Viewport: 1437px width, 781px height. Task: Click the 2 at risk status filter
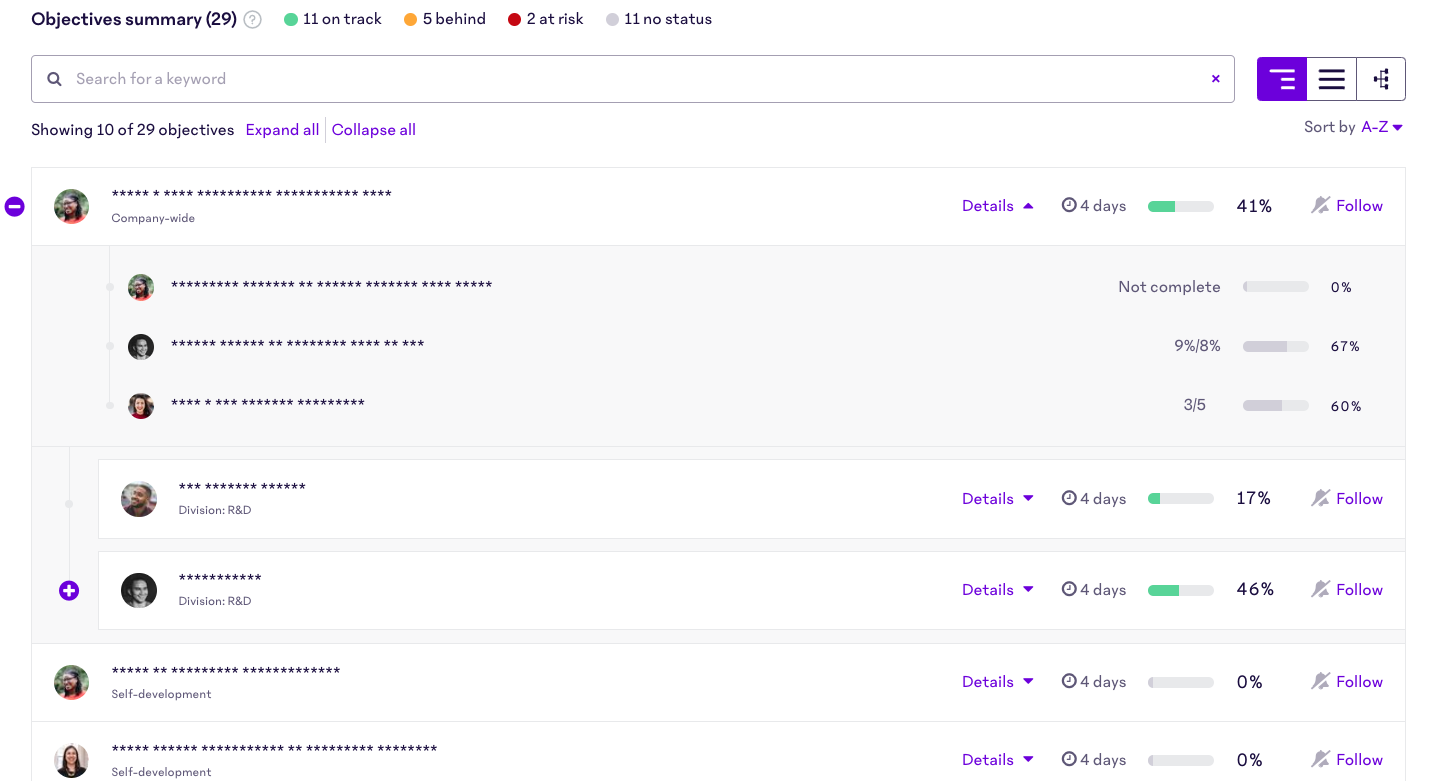(545, 18)
